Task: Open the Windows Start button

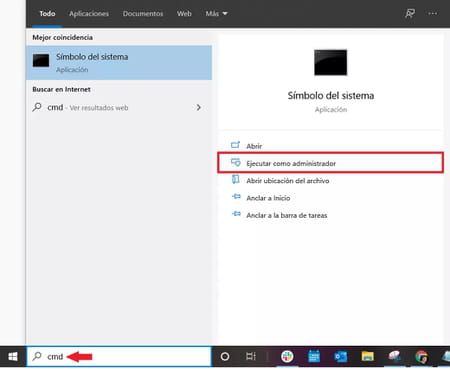Action: pos(13,357)
